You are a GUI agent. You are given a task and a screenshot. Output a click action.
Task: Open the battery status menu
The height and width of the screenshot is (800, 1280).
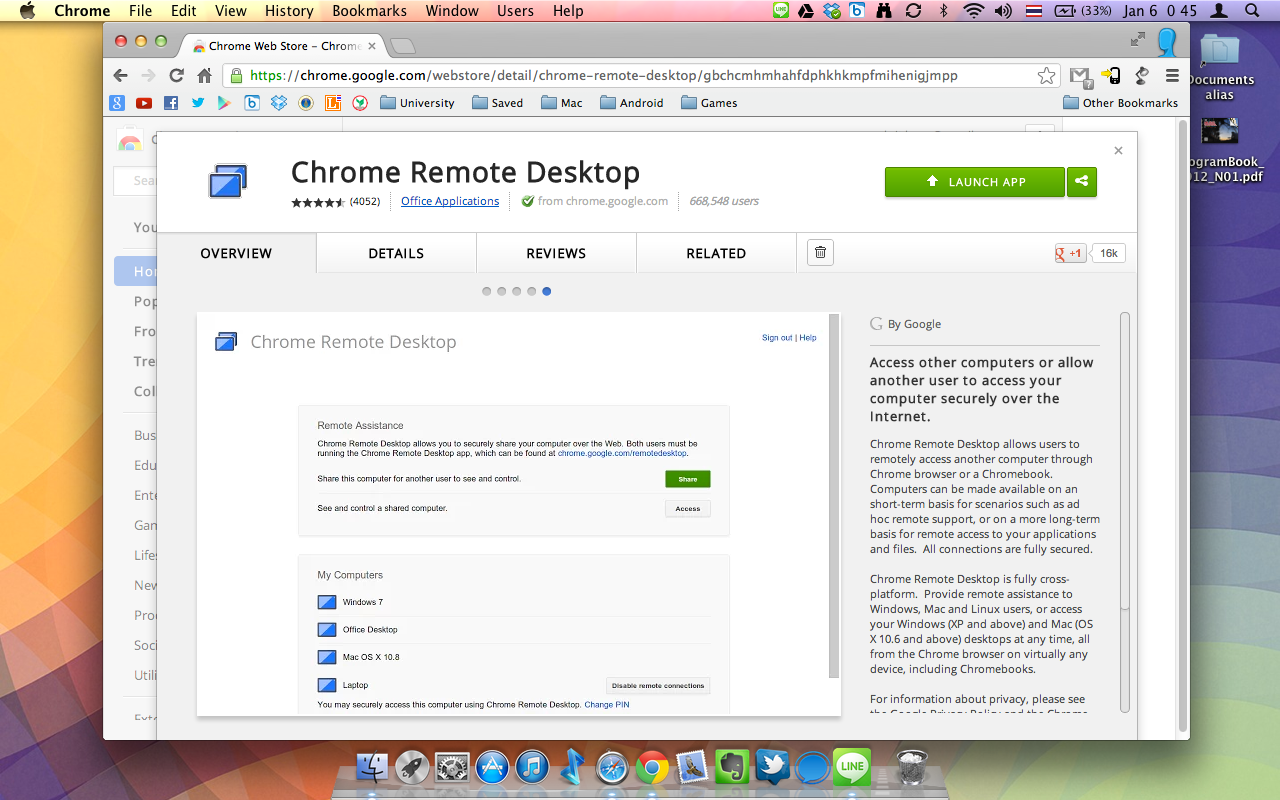[x=1084, y=11]
